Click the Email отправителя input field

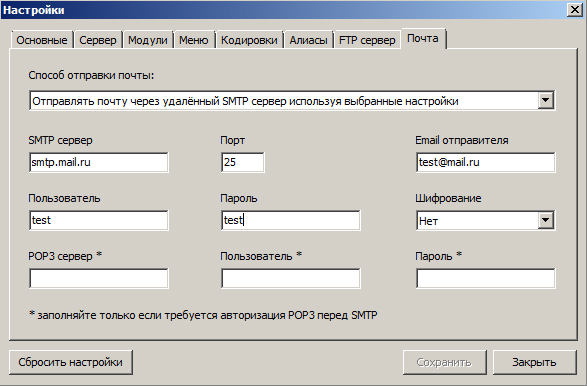tap(486, 162)
